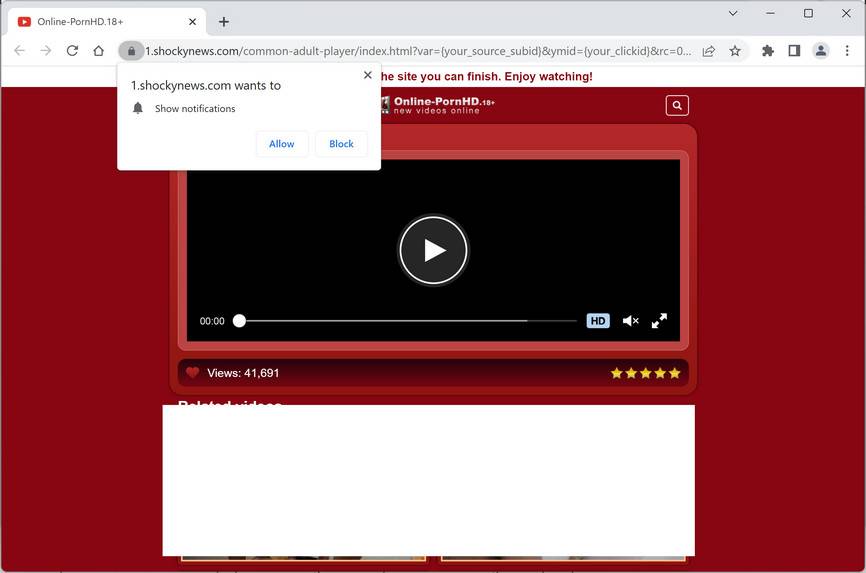Click Block in the notification prompt
The image size is (866, 573).
341,144
